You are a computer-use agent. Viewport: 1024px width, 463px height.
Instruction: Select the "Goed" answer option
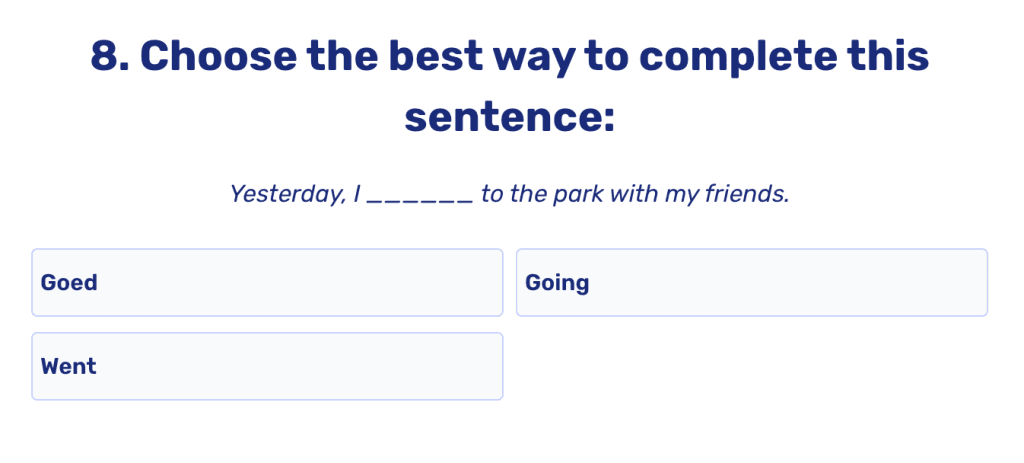pos(267,283)
